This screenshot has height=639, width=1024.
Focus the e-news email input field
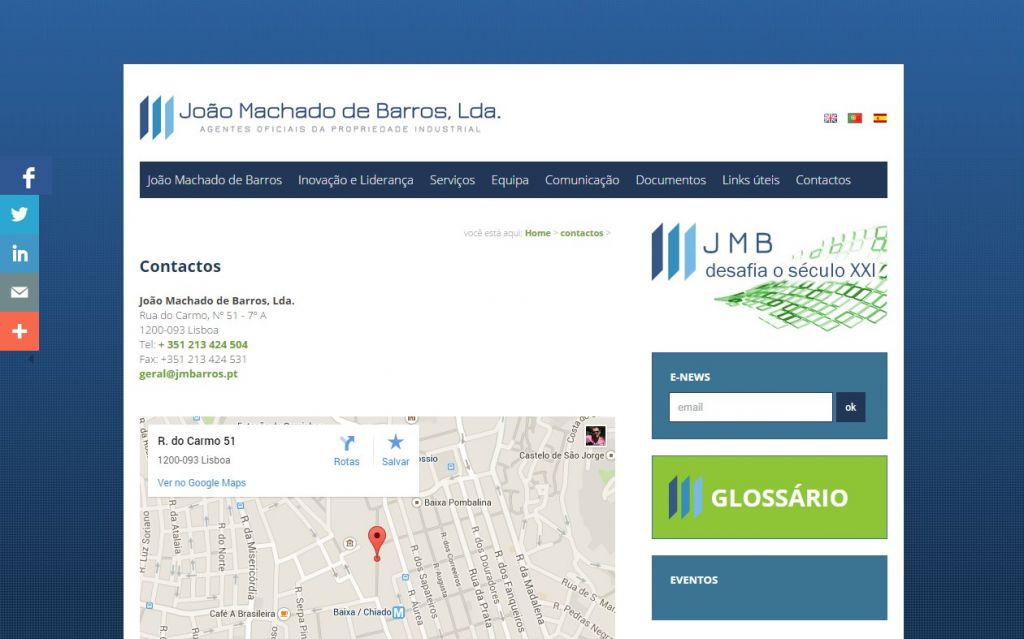[x=750, y=407]
